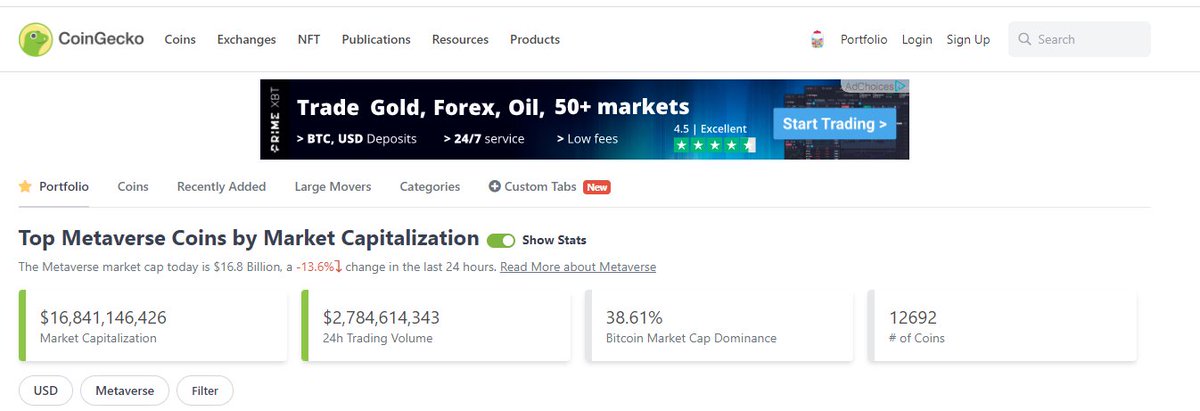Click the 4.5 Excellent rating on the ad
The width and height of the screenshot is (1200, 411).
710,129
